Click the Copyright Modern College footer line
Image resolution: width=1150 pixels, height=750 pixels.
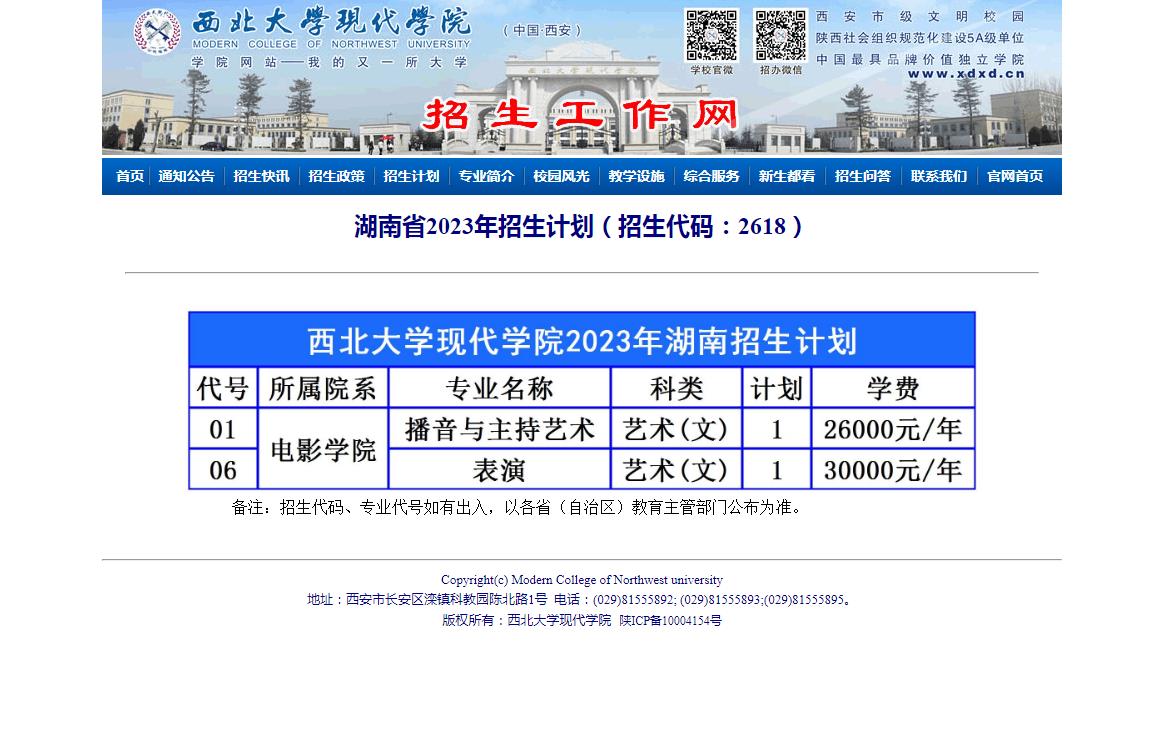(582, 579)
